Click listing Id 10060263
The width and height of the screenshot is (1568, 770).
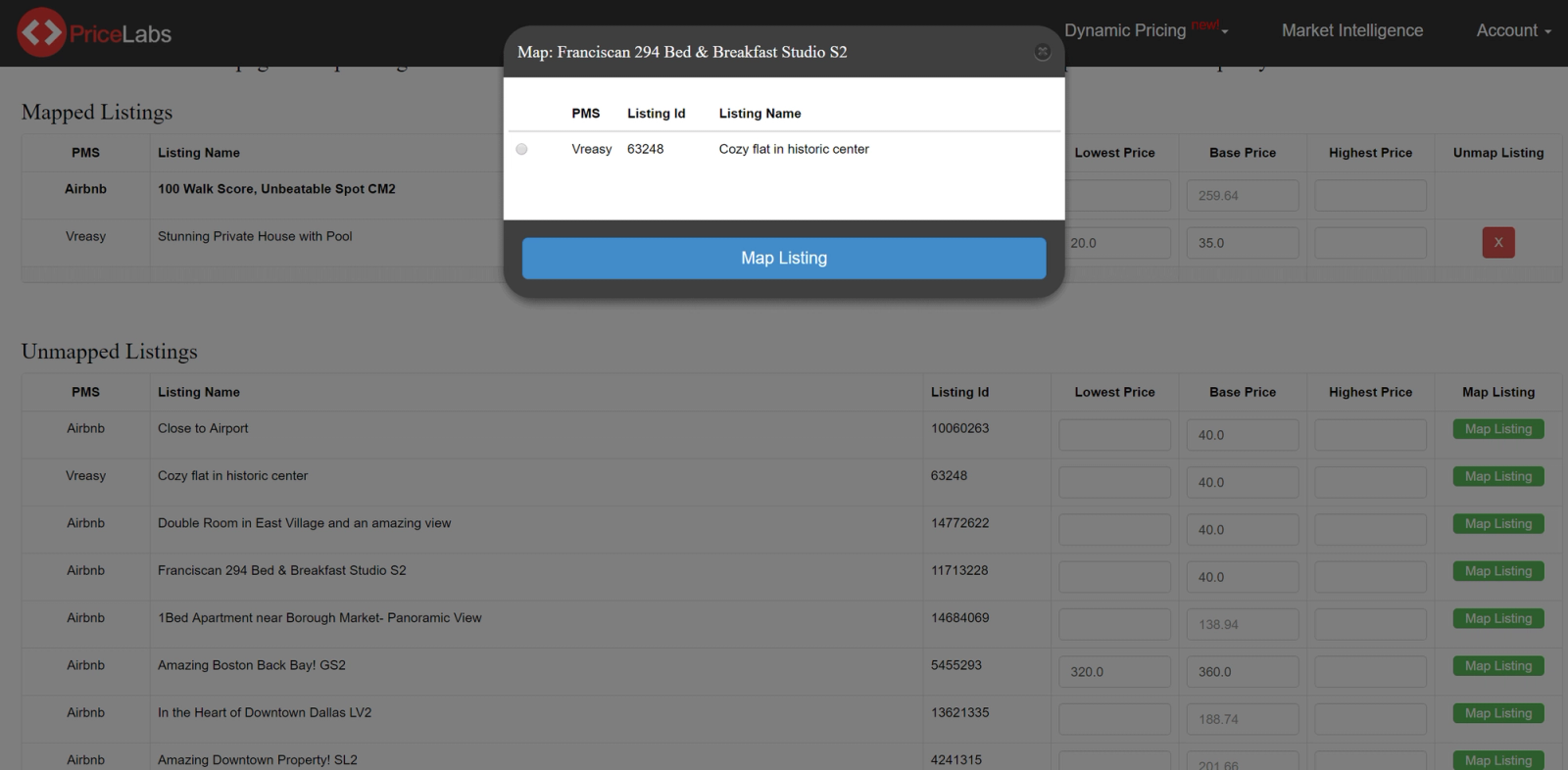[x=959, y=428]
